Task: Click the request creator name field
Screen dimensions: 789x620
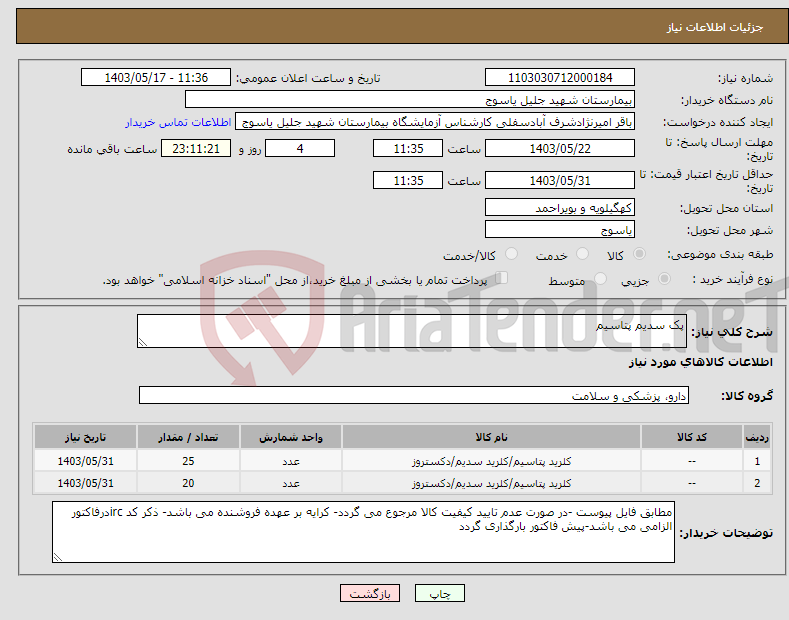Action: pyautogui.click(x=435, y=121)
